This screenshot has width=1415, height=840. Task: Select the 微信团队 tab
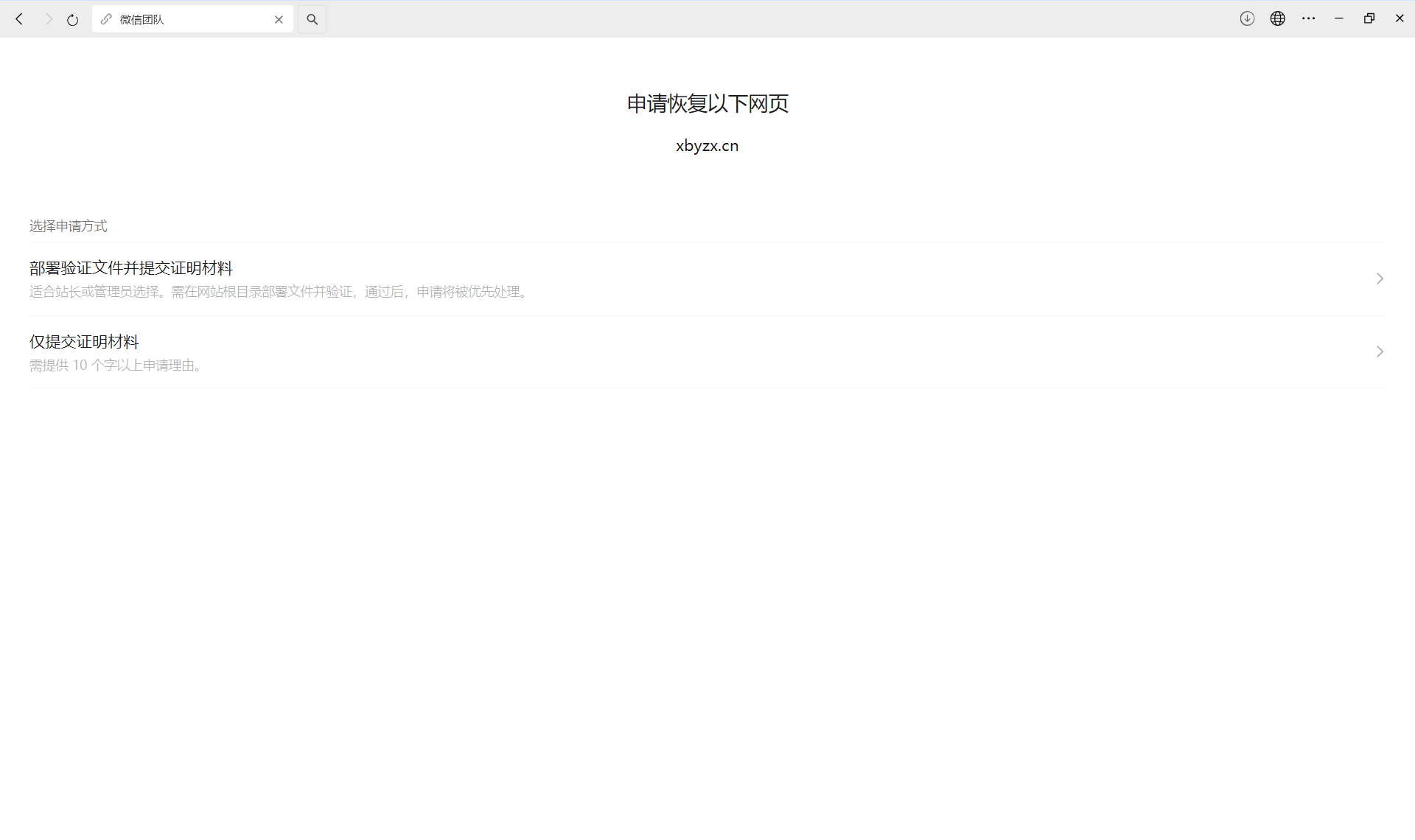(x=184, y=19)
